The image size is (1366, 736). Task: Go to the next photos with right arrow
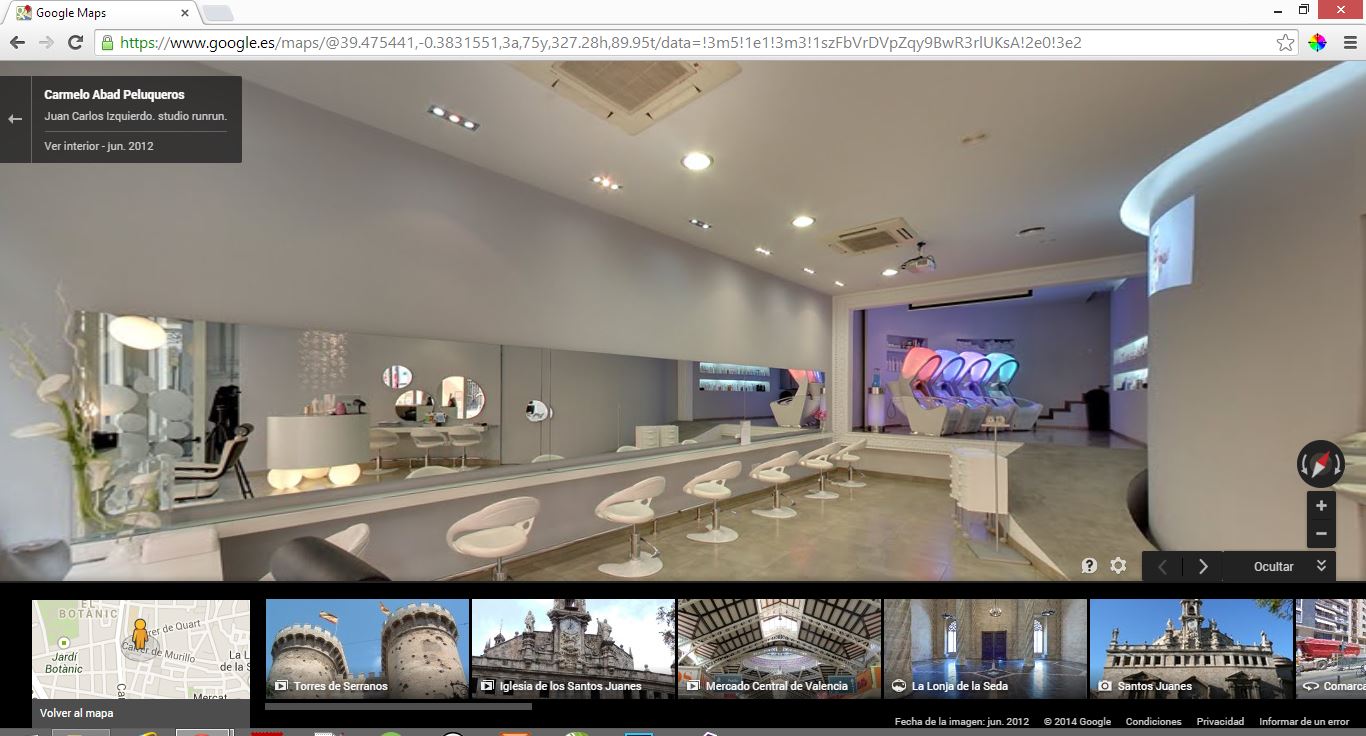1203,566
